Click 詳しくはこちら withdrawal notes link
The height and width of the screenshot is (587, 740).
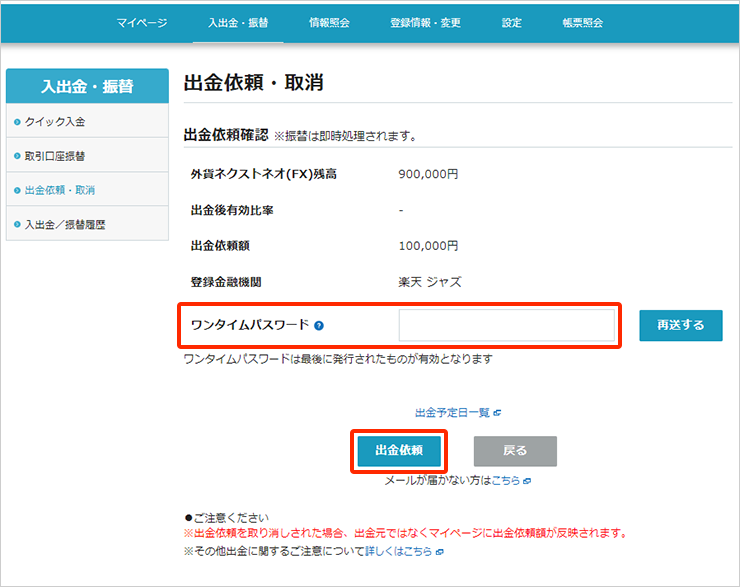398,552
